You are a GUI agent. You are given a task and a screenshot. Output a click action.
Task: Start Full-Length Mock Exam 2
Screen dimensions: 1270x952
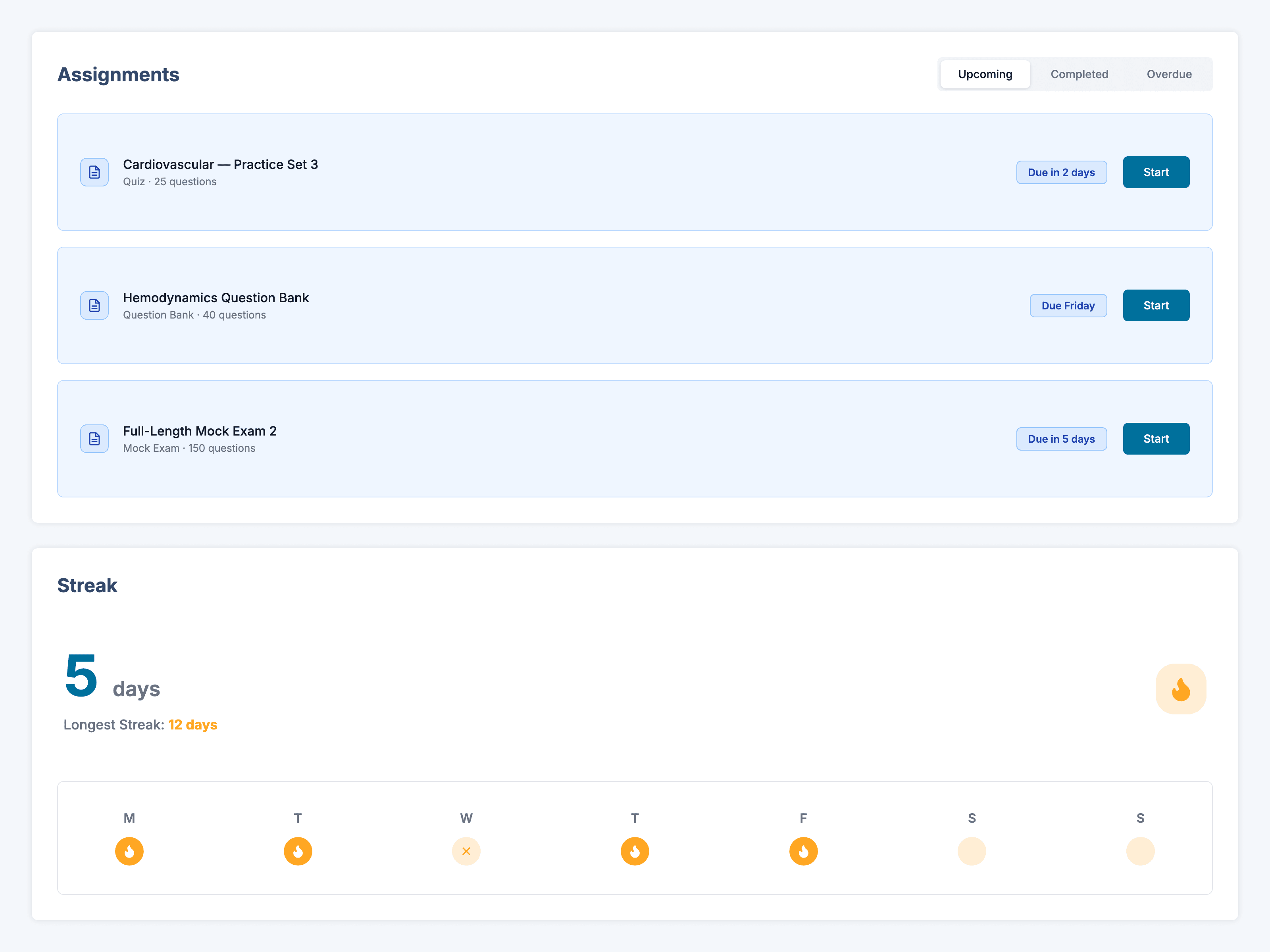[1156, 439]
